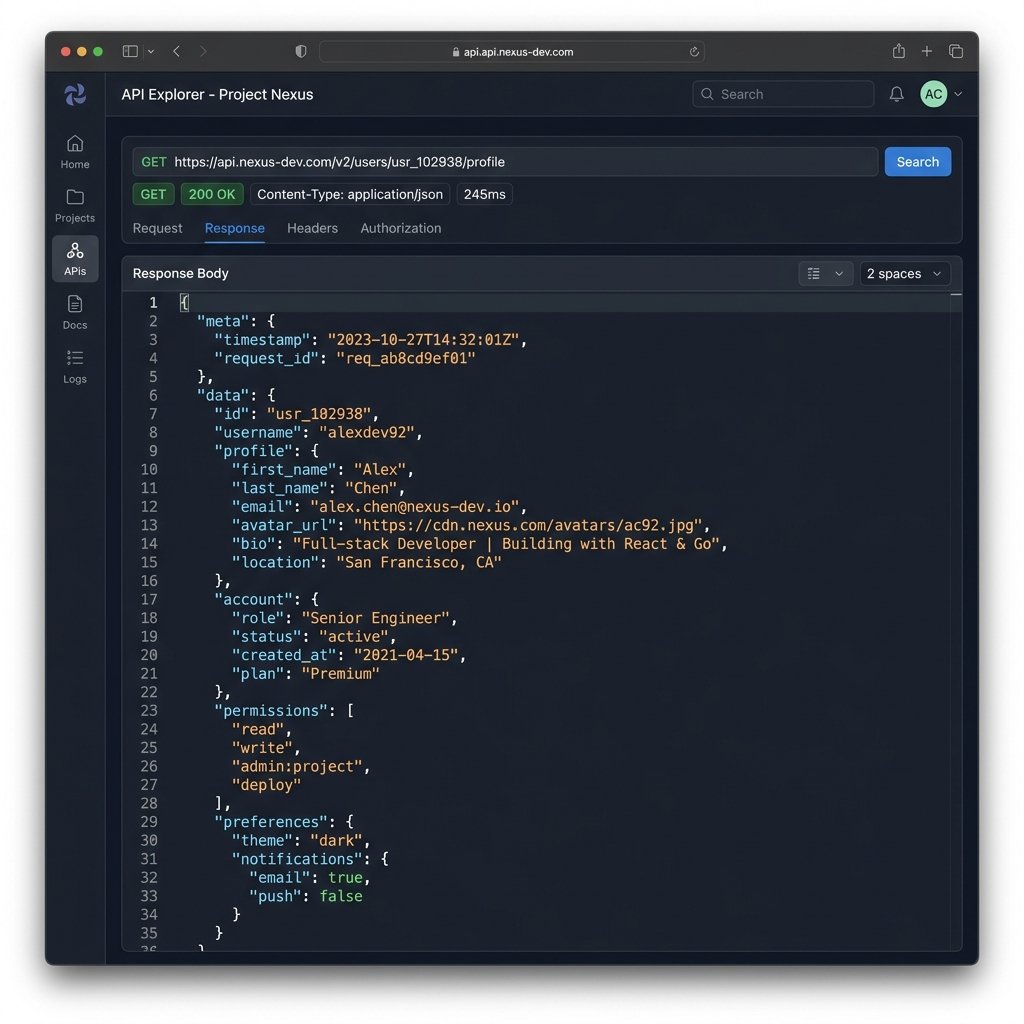This screenshot has height=1024, width=1024.
Task: Go back in browser history
Action: (x=176, y=51)
